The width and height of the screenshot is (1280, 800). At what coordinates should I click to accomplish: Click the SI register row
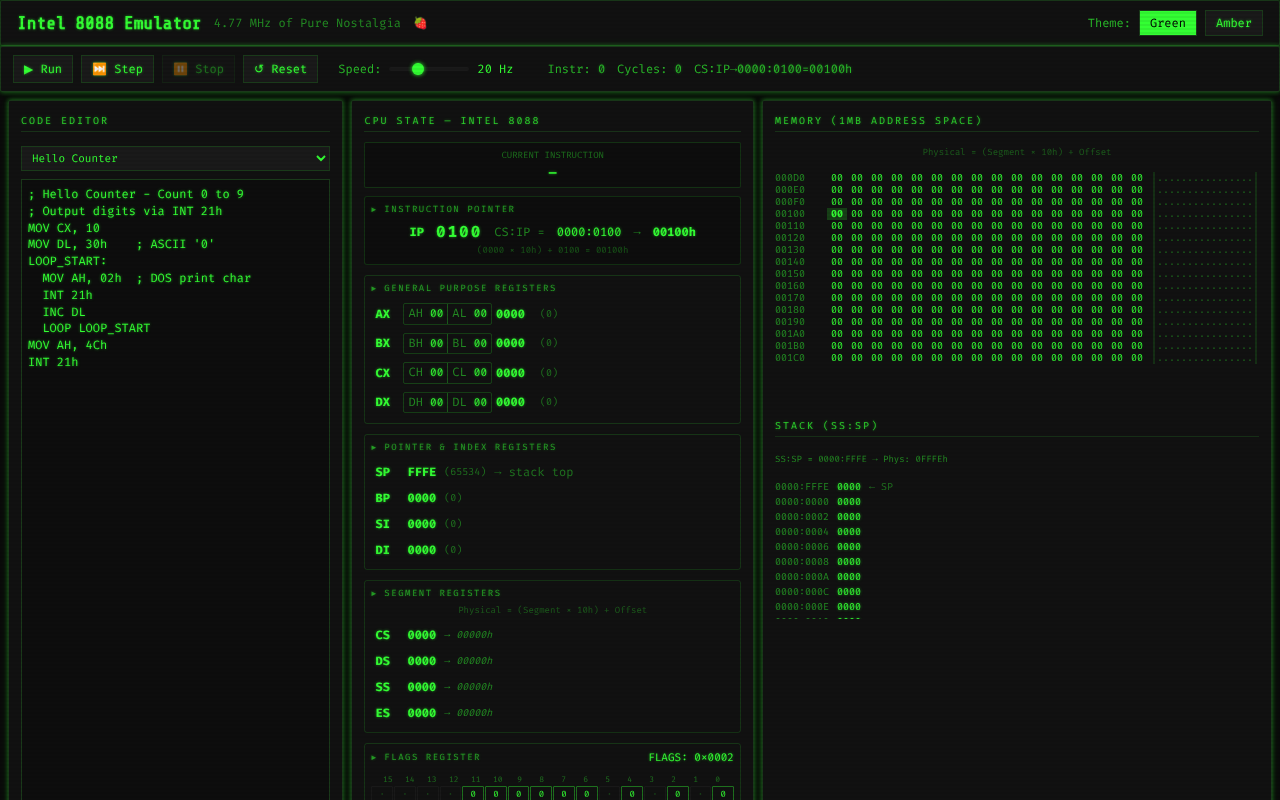point(552,524)
